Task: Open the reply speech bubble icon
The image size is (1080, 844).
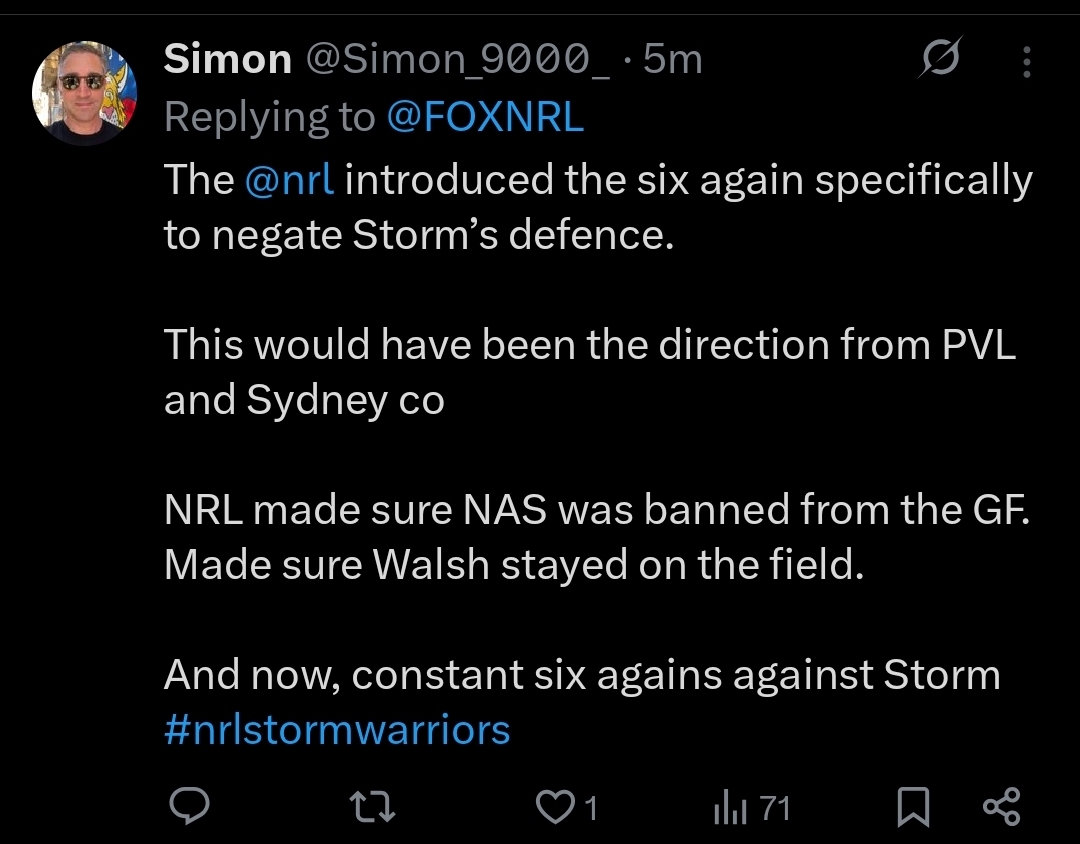Action: tap(189, 805)
